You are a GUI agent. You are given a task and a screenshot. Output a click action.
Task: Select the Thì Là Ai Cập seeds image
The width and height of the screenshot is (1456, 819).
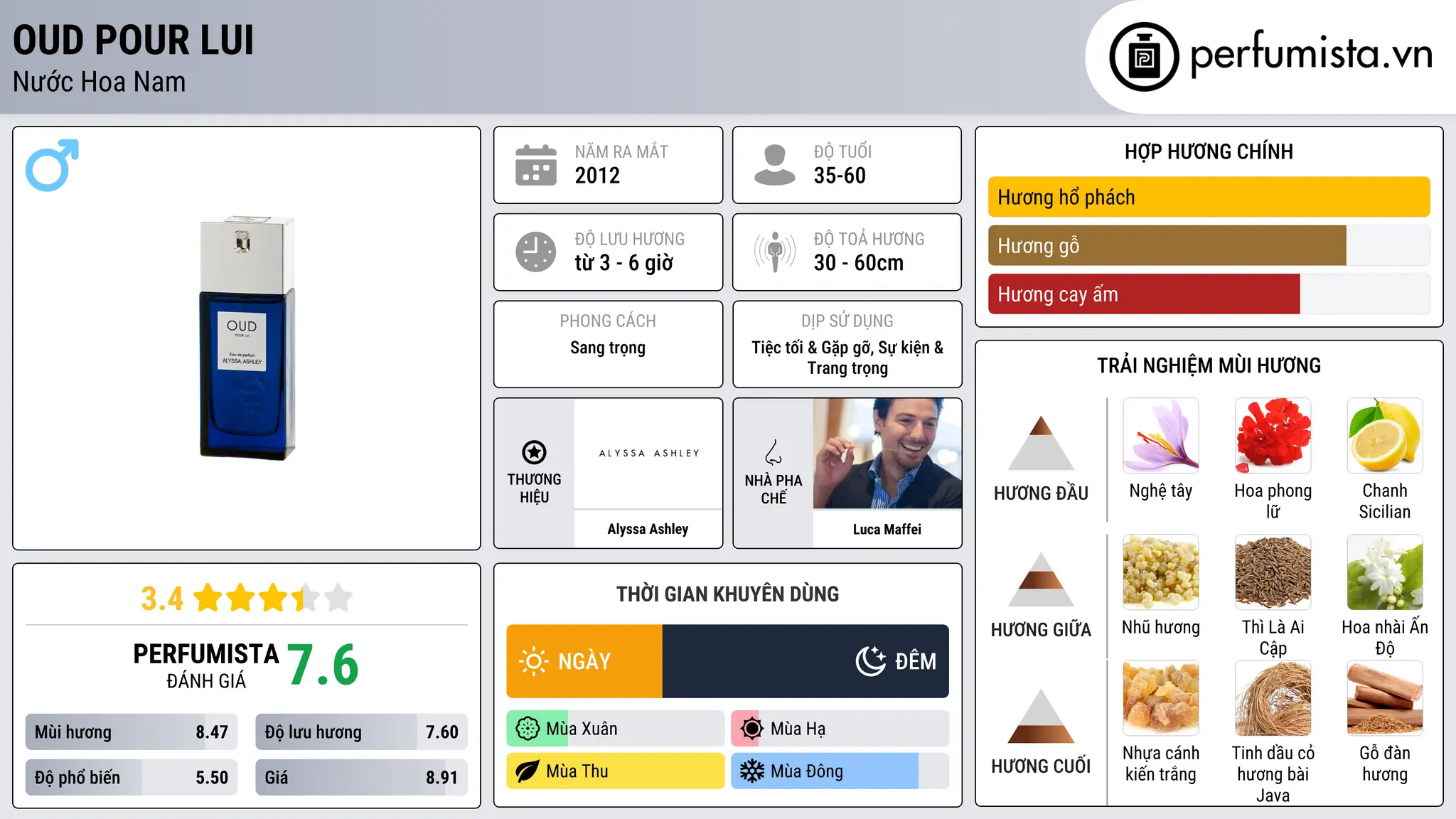pyautogui.click(x=1273, y=572)
